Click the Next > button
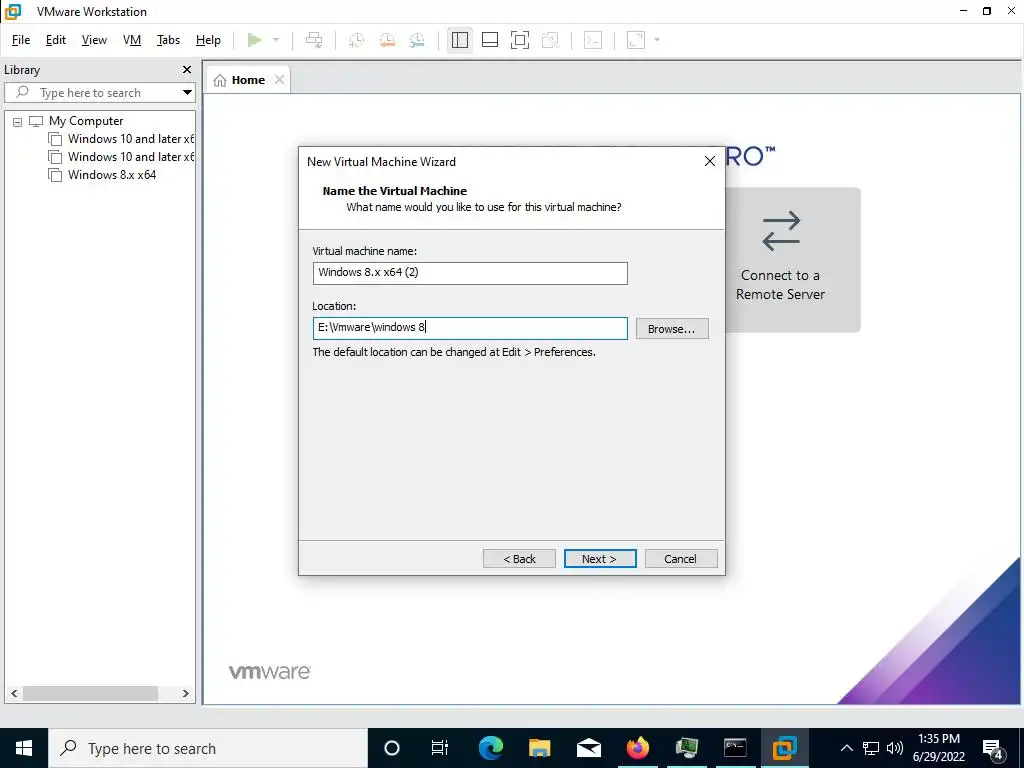 point(600,559)
